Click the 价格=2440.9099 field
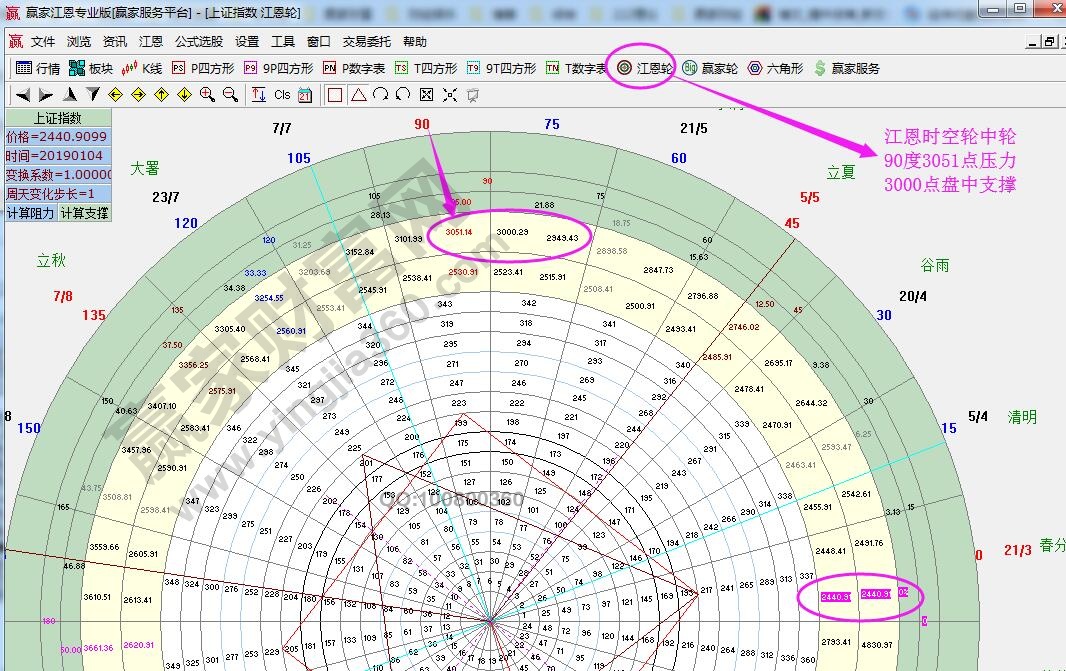 coord(57,137)
